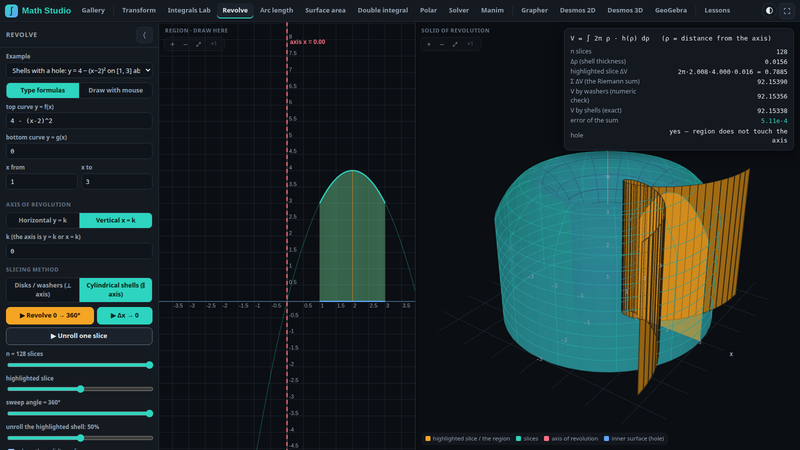Viewport: 800px width, 450px height.
Task: Click the x to input field
Action: click(116, 182)
